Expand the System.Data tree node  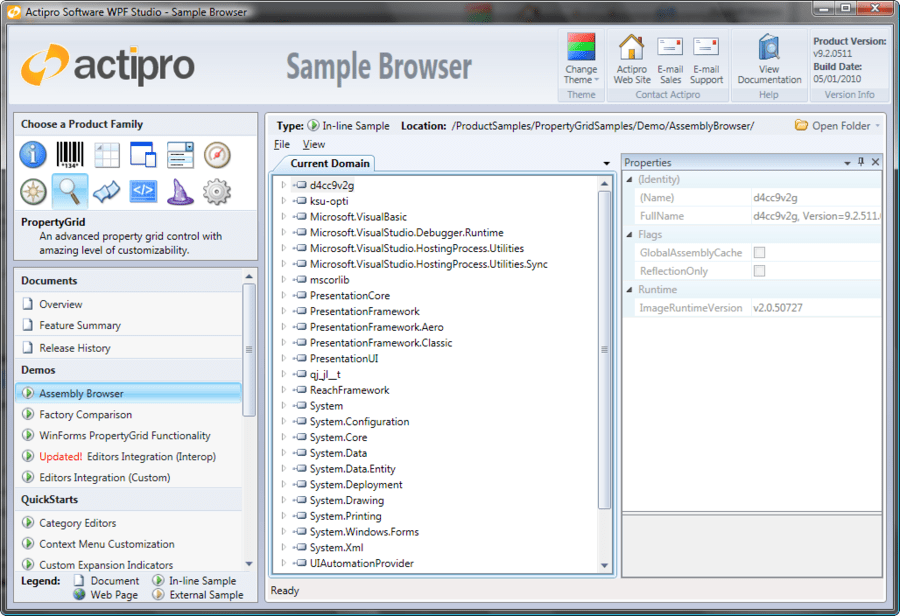(x=285, y=453)
